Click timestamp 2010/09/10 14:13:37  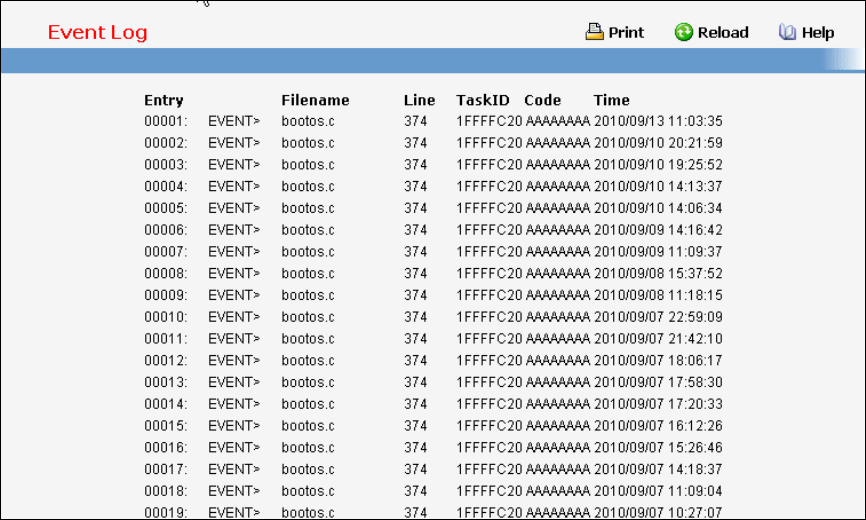[658, 186]
